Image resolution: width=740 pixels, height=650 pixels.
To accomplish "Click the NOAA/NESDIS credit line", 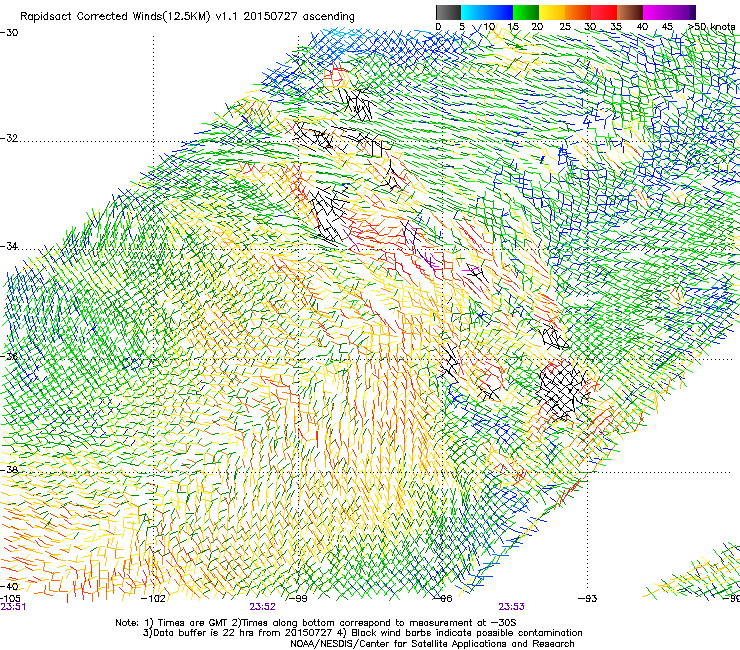I will (x=432, y=644).
